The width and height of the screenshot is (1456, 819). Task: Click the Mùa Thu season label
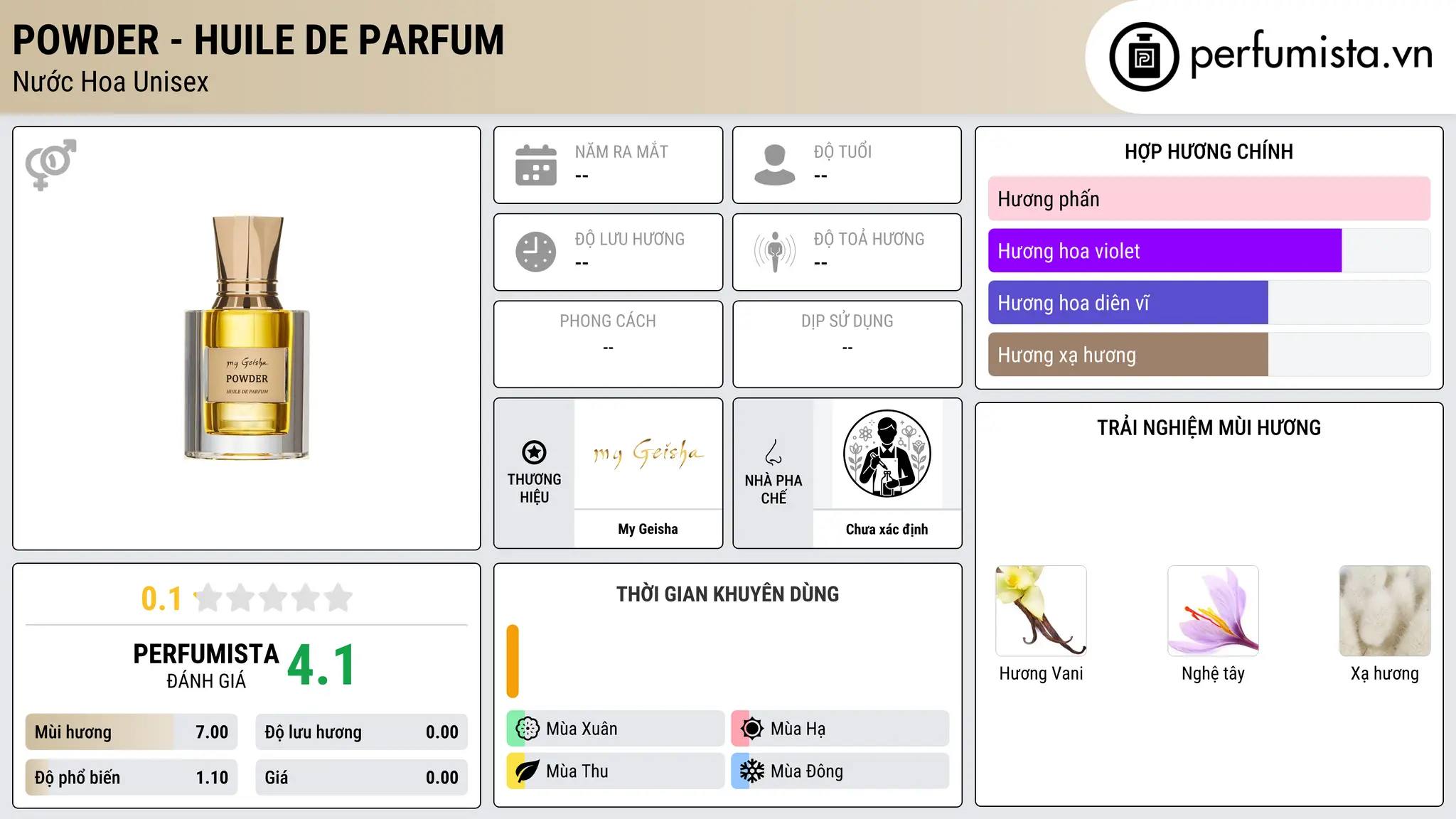(577, 771)
